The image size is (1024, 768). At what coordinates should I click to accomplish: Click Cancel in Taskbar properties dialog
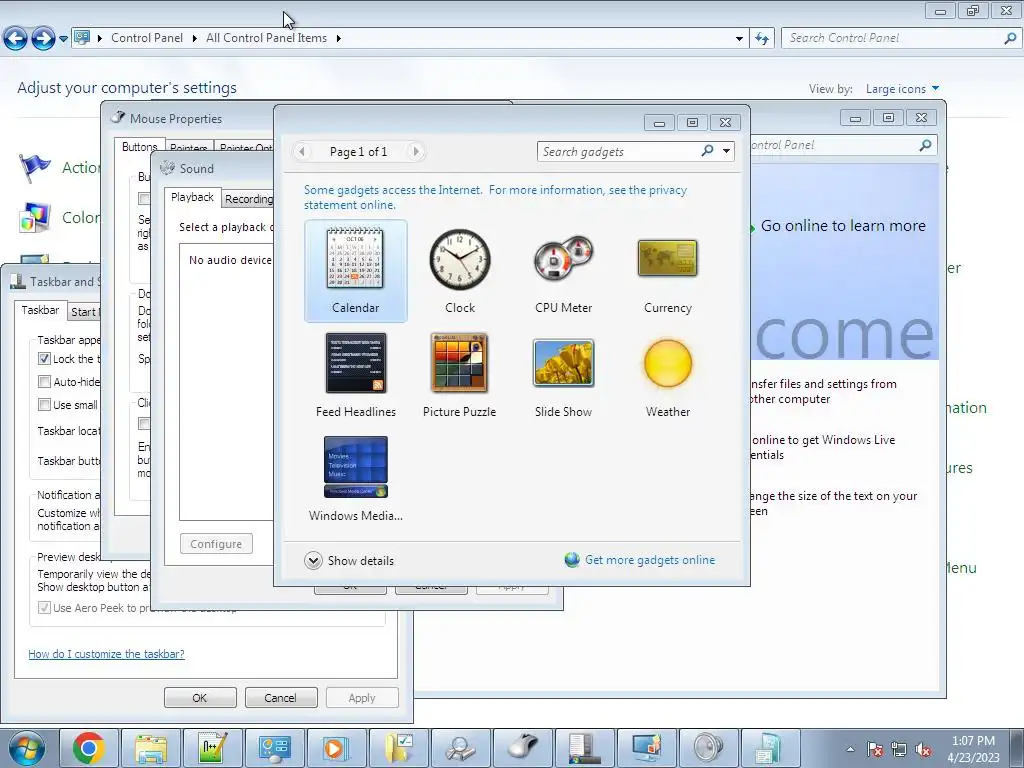tap(281, 697)
